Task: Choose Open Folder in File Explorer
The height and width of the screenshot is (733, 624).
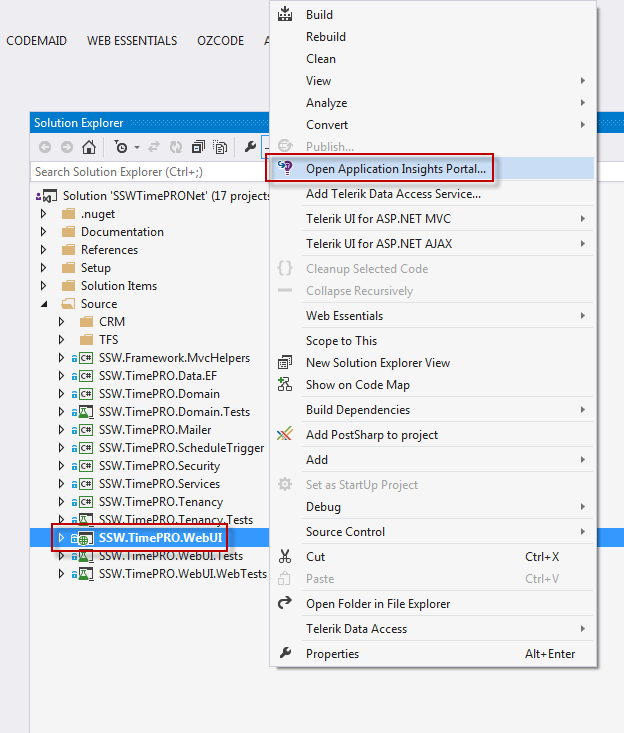Action: (x=378, y=604)
